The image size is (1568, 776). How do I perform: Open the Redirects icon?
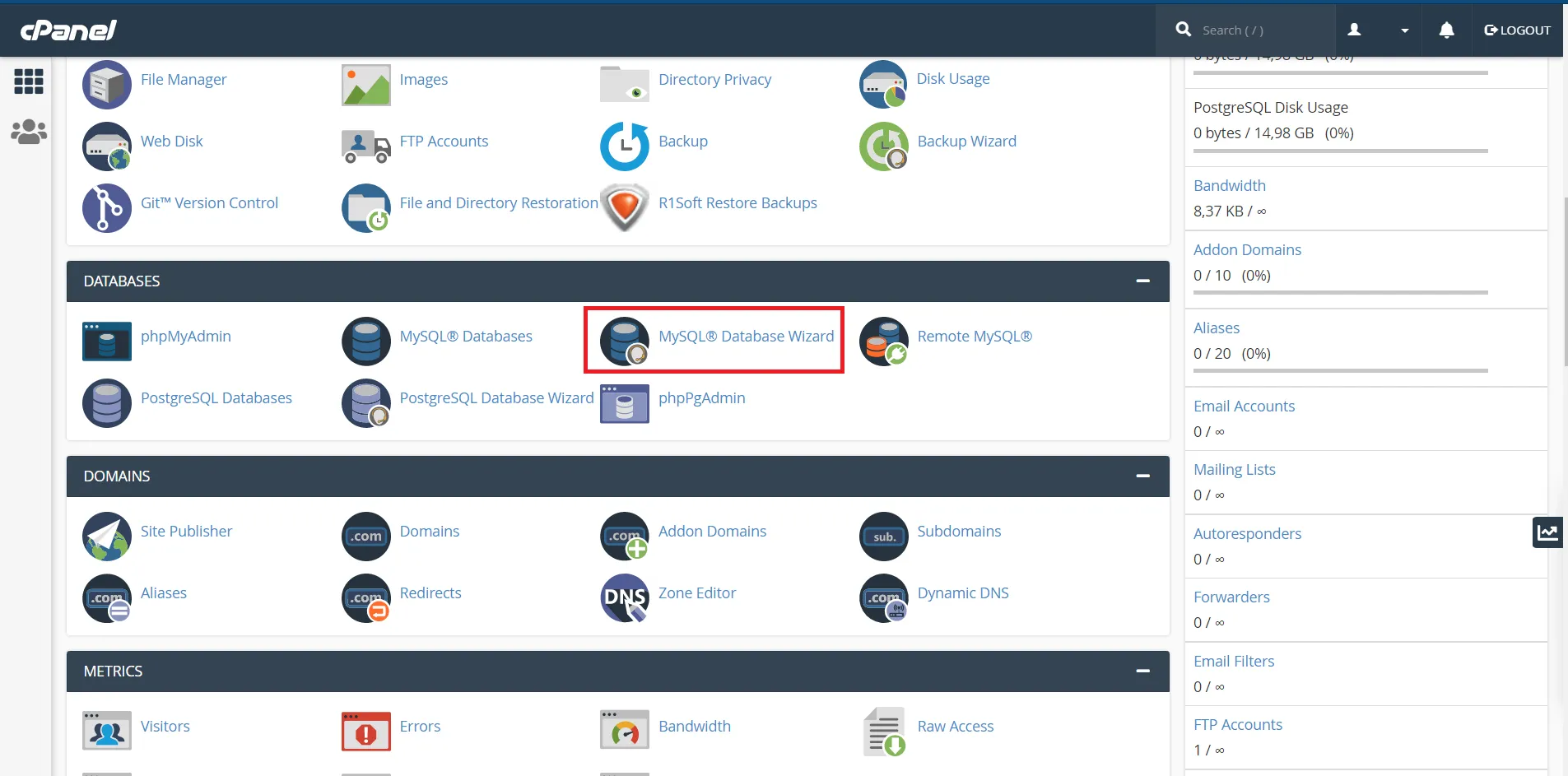click(366, 597)
